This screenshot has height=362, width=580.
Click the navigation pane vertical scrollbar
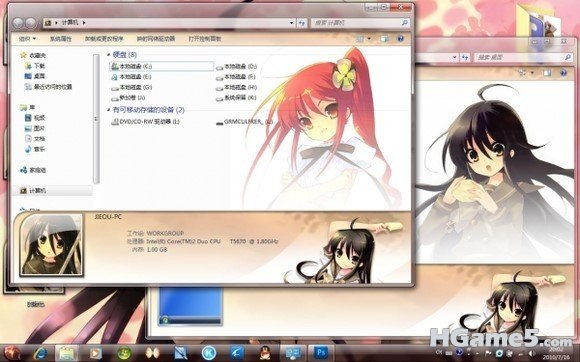coord(96,118)
